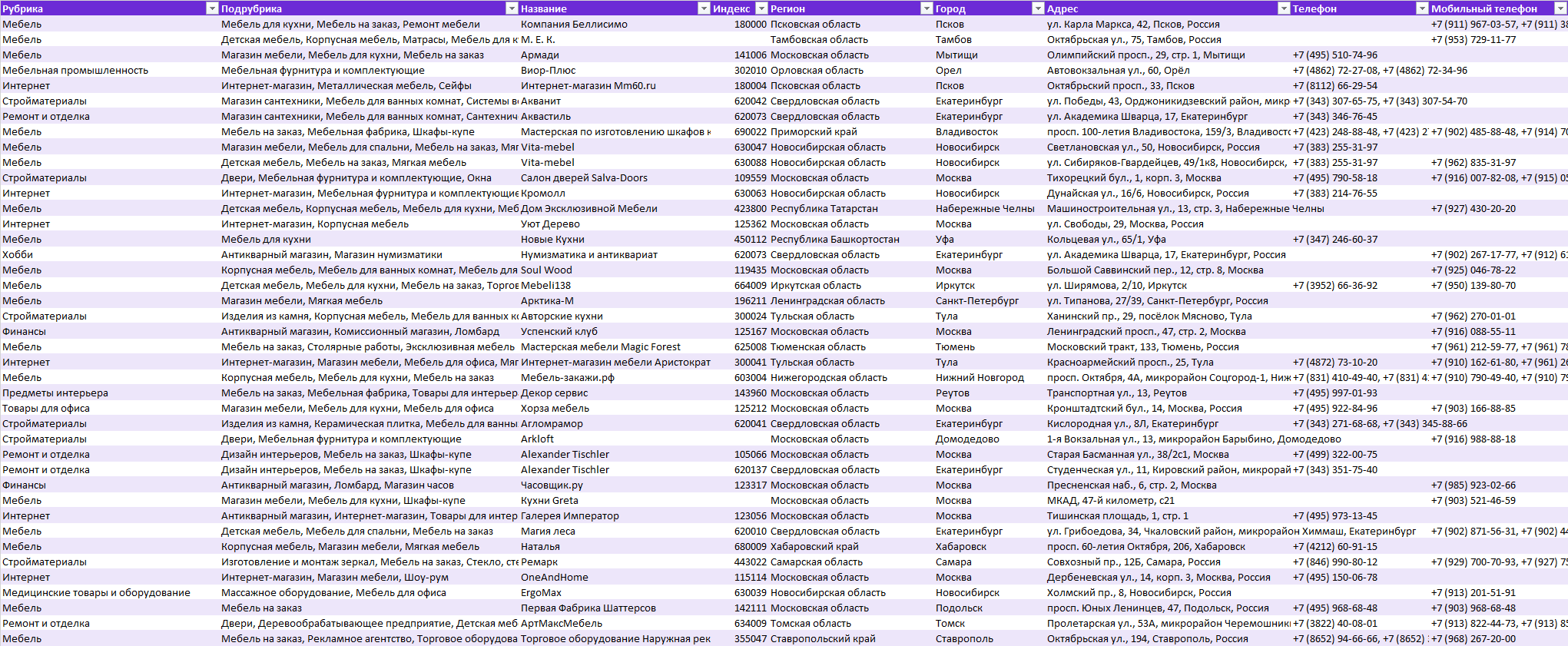
Task: Select the mobile cell '+7 (927) 430-20-20'
Action: 1498,208
